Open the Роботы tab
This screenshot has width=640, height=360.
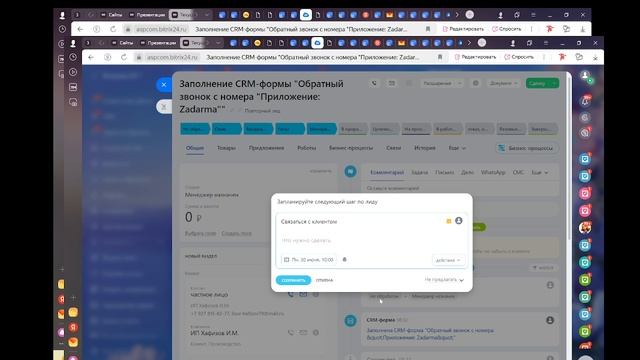pos(307,148)
